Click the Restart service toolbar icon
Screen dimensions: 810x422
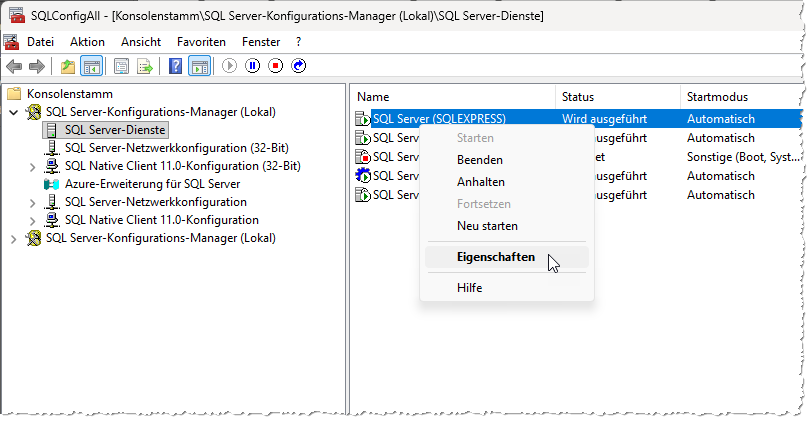click(x=299, y=66)
